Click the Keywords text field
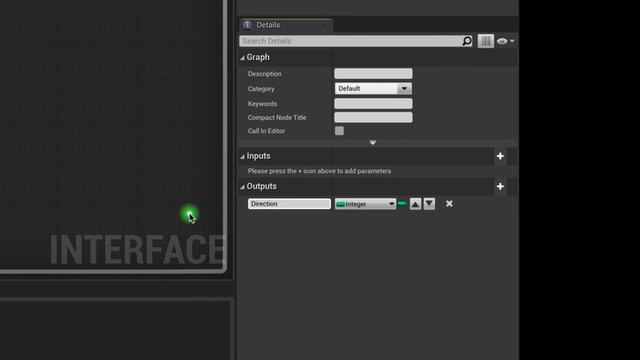Screen dimensions: 640x360 (373, 104)
